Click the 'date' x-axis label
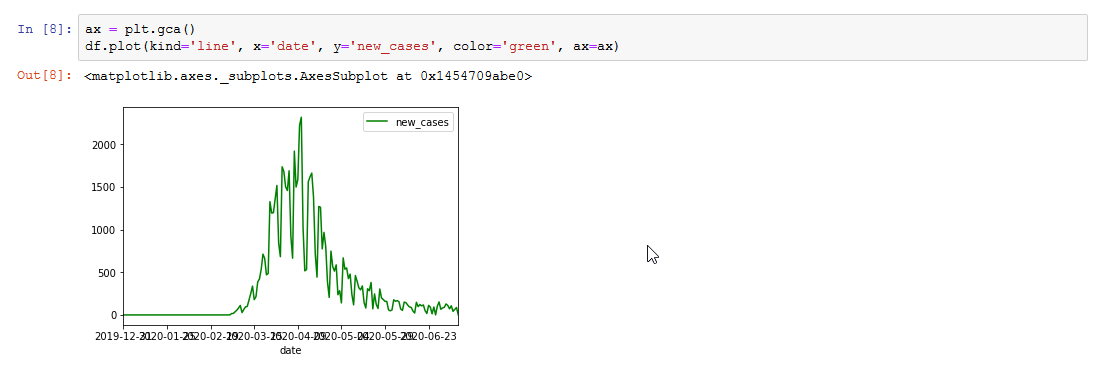Screen dimensions: 1097x369 tap(290, 350)
